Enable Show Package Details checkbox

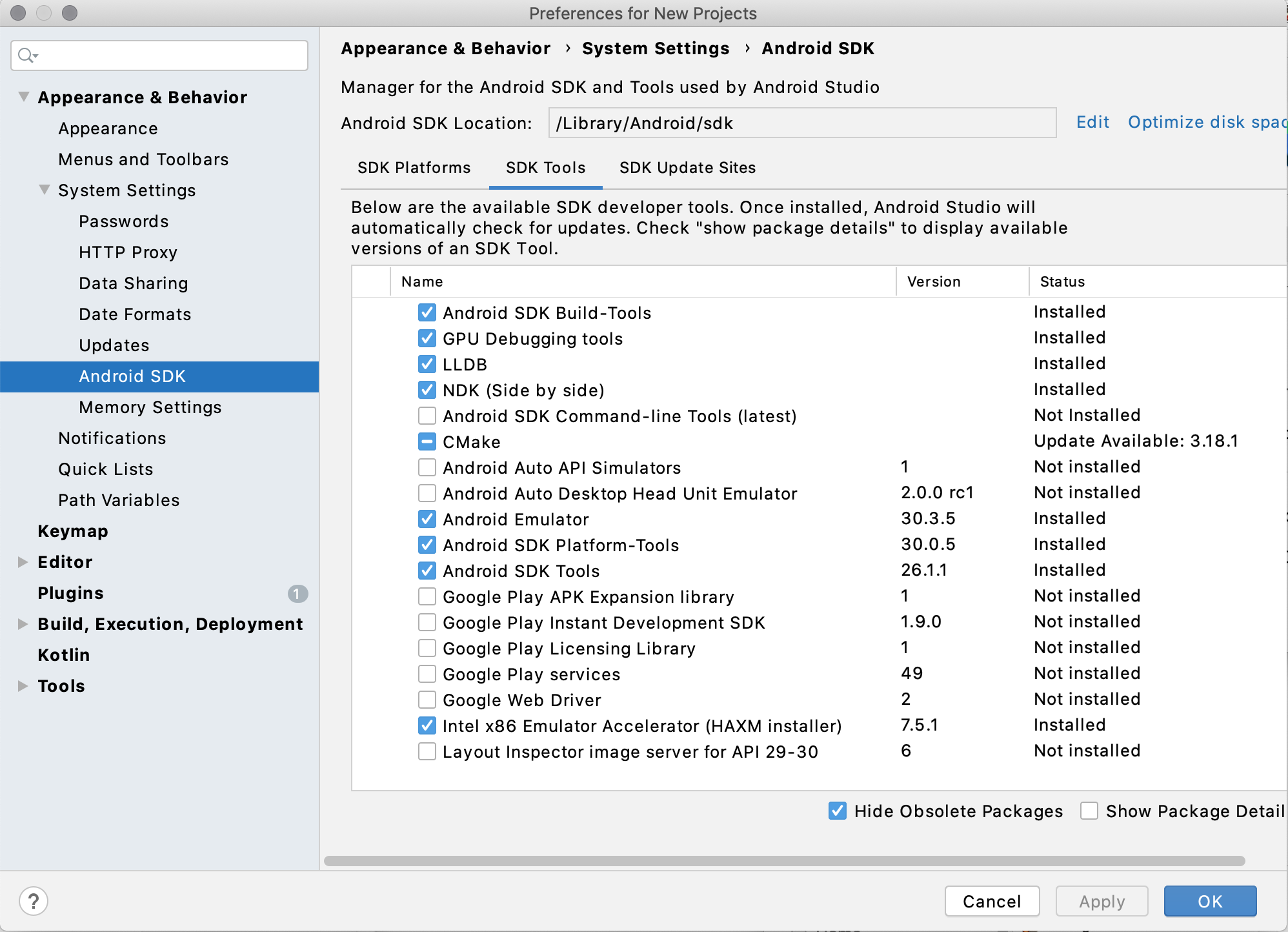1089,811
